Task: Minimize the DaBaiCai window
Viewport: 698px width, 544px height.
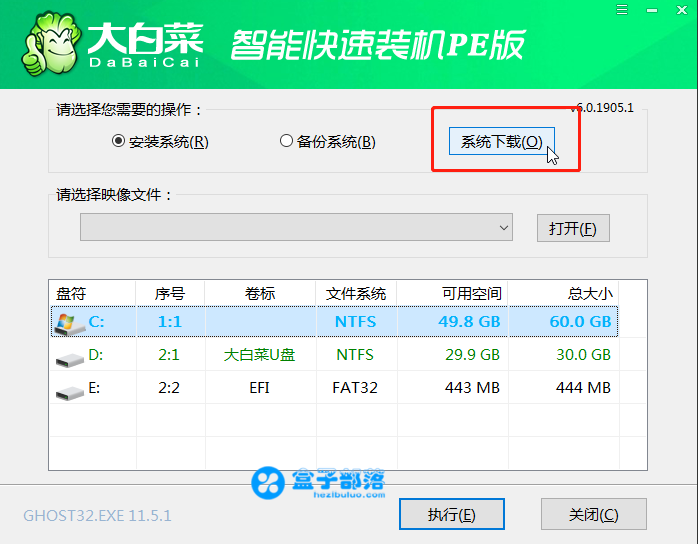Action: pyautogui.click(x=652, y=10)
